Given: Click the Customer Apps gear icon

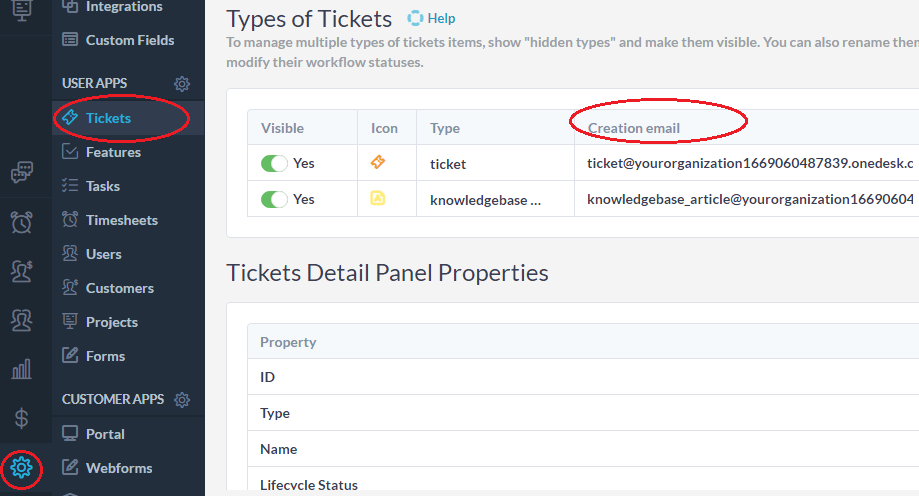Looking at the screenshot, I should click(182, 400).
